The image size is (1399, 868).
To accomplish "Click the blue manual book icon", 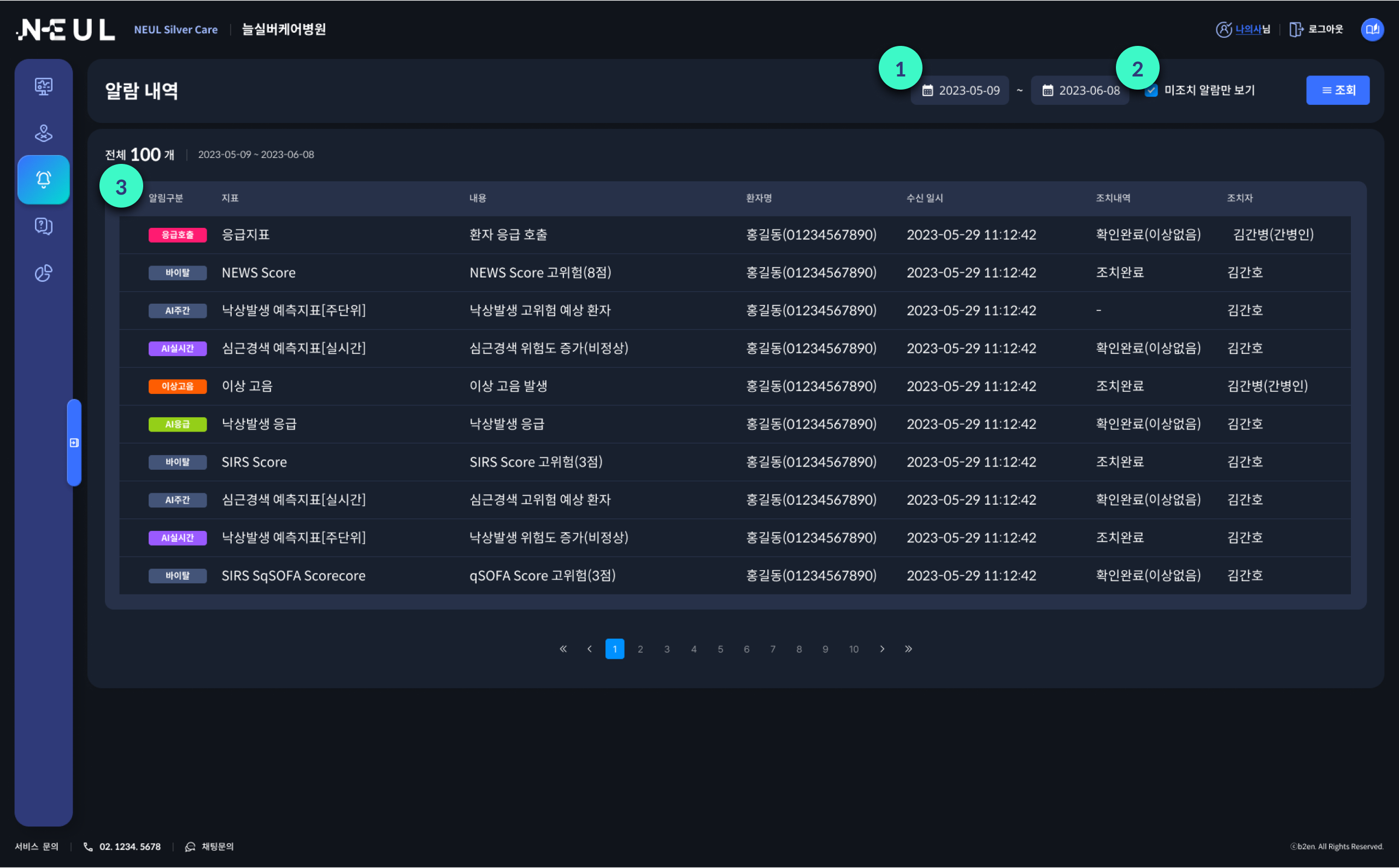I will coord(1372,29).
